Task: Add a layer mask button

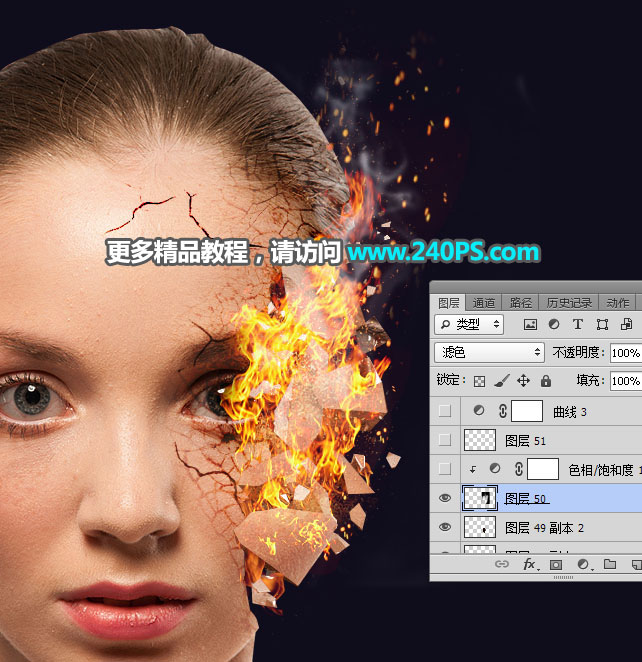Action: click(556, 564)
